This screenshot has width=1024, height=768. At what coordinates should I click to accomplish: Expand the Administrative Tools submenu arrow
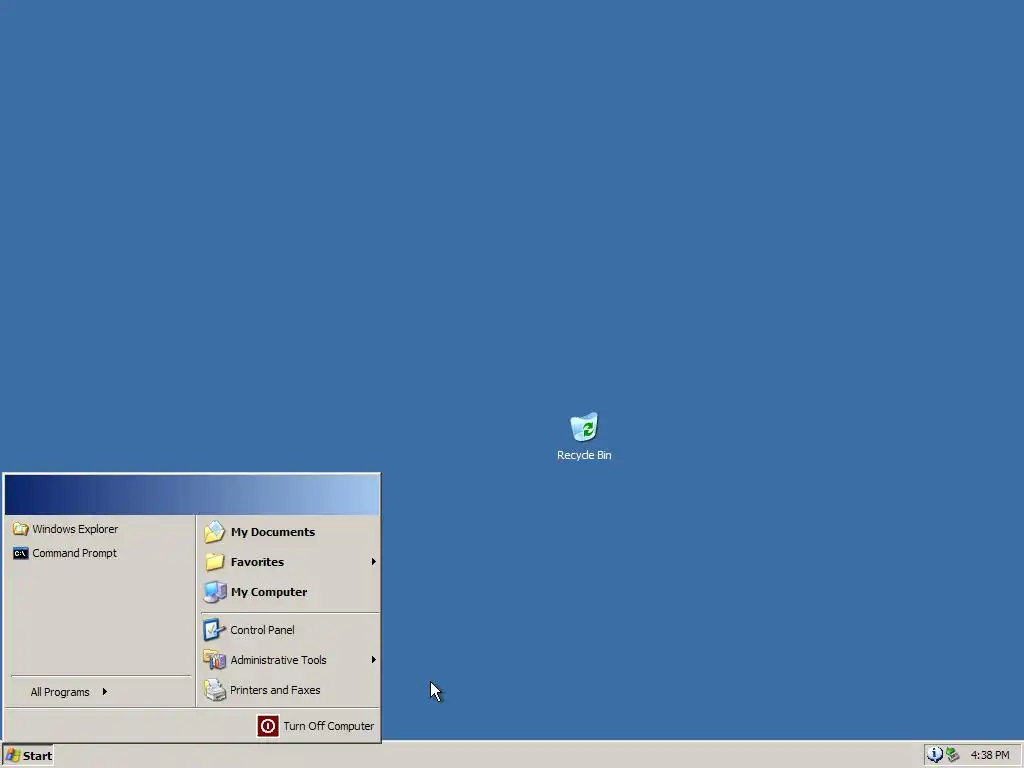click(374, 660)
